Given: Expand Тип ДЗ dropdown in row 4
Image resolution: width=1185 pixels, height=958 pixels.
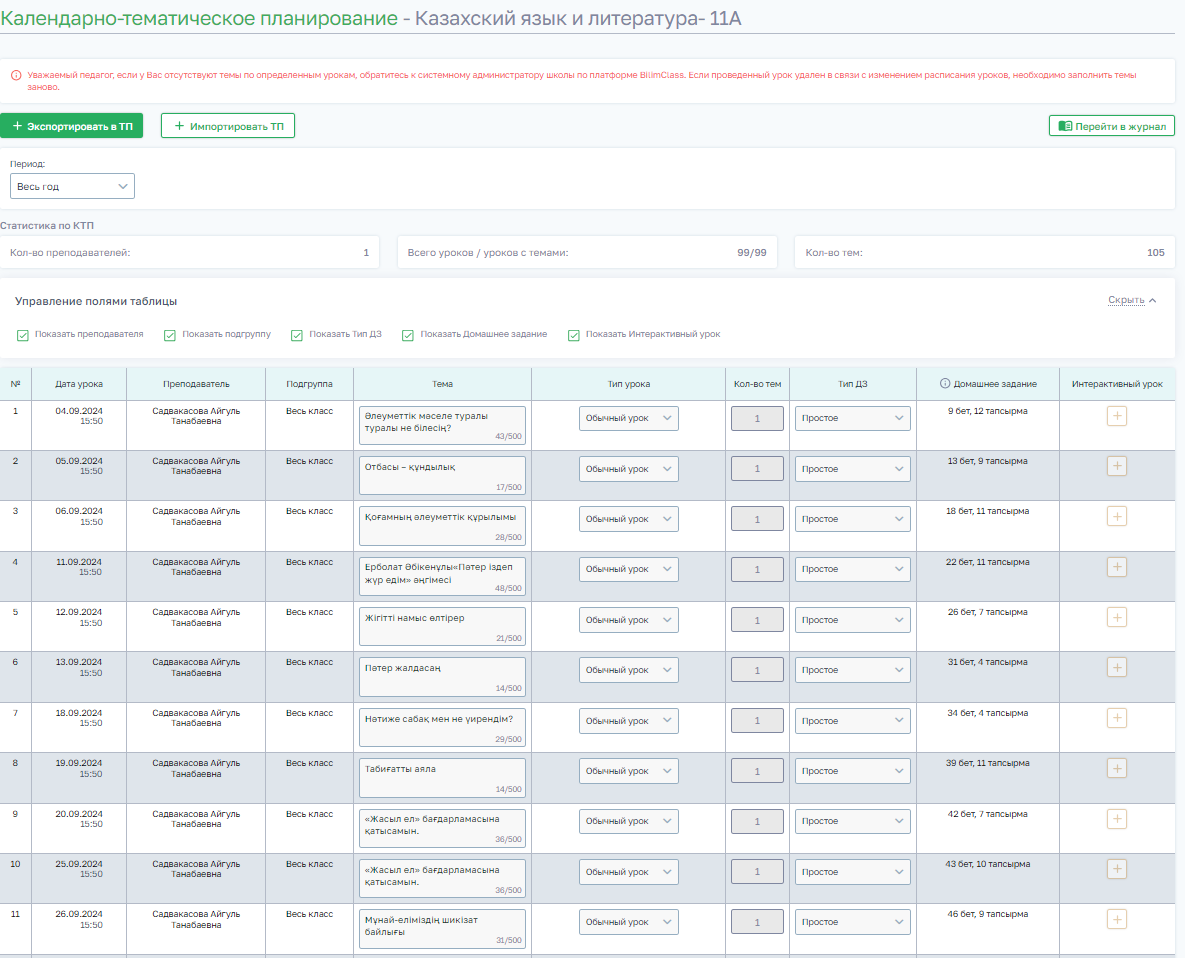Looking at the screenshot, I should click(x=852, y=569).
